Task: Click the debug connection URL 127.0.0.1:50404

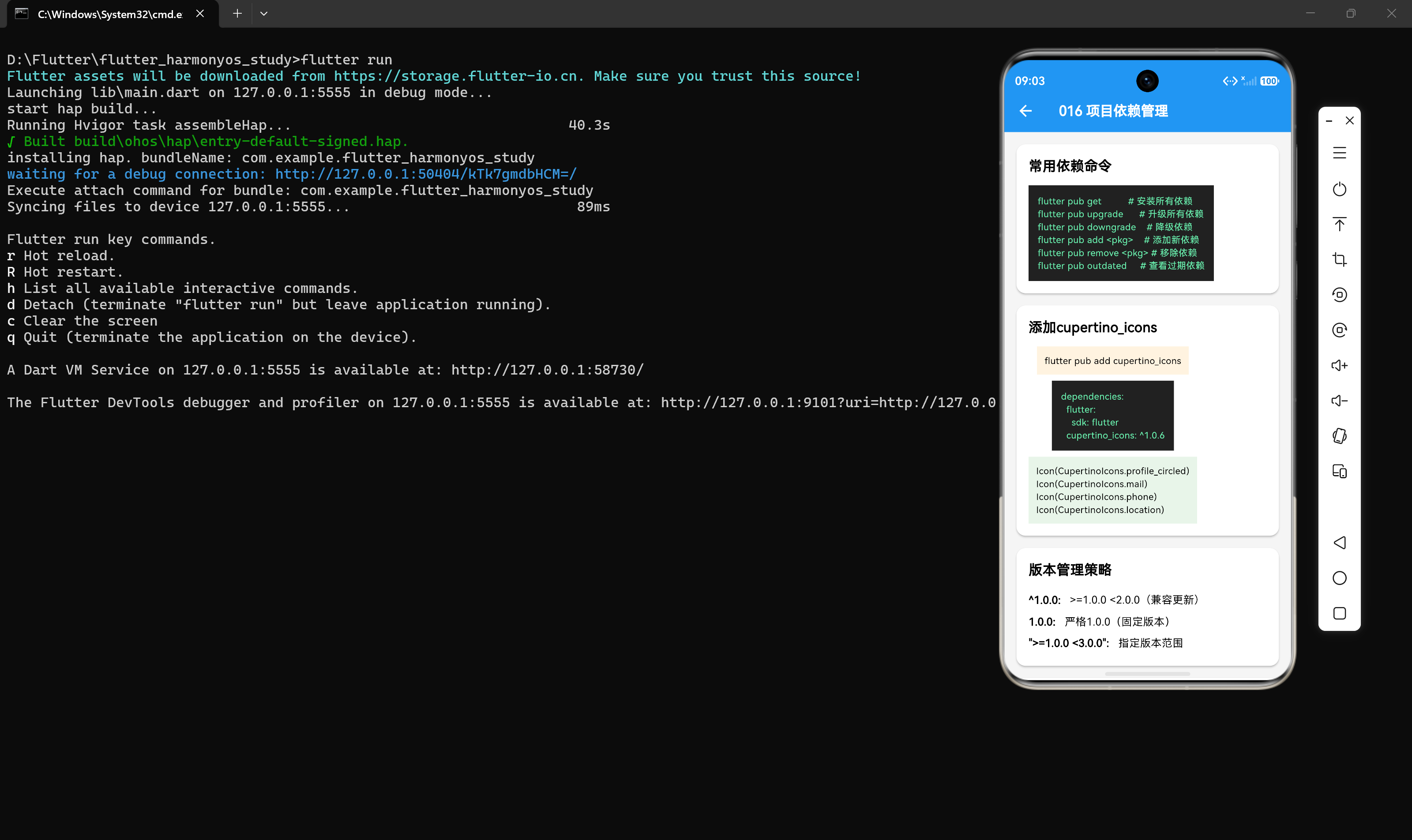Action: (x=426, y=174)
